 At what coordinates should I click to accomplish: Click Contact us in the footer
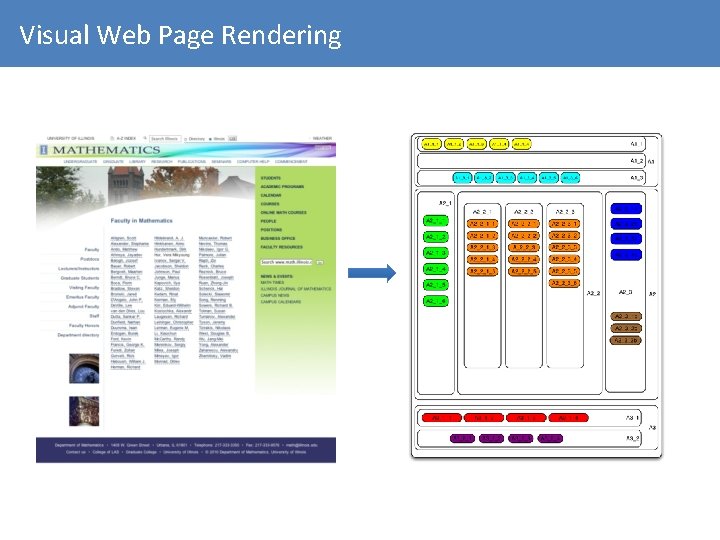tap(75, 452)
